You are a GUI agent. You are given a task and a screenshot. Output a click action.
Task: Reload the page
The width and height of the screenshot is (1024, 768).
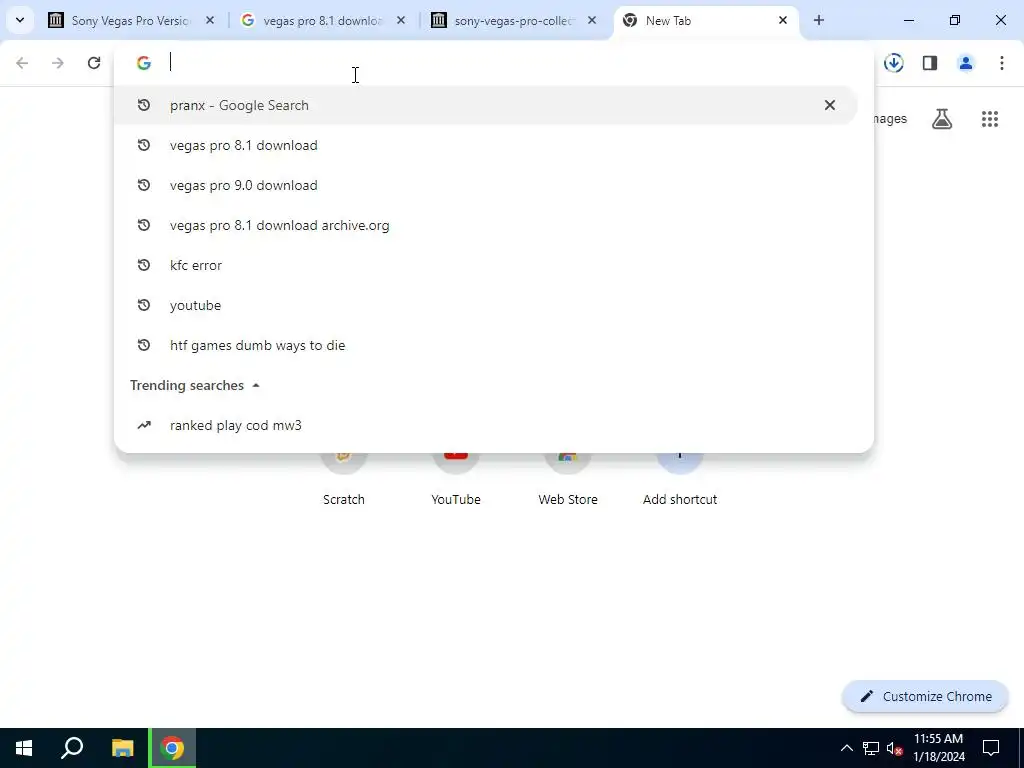(94, 63)
